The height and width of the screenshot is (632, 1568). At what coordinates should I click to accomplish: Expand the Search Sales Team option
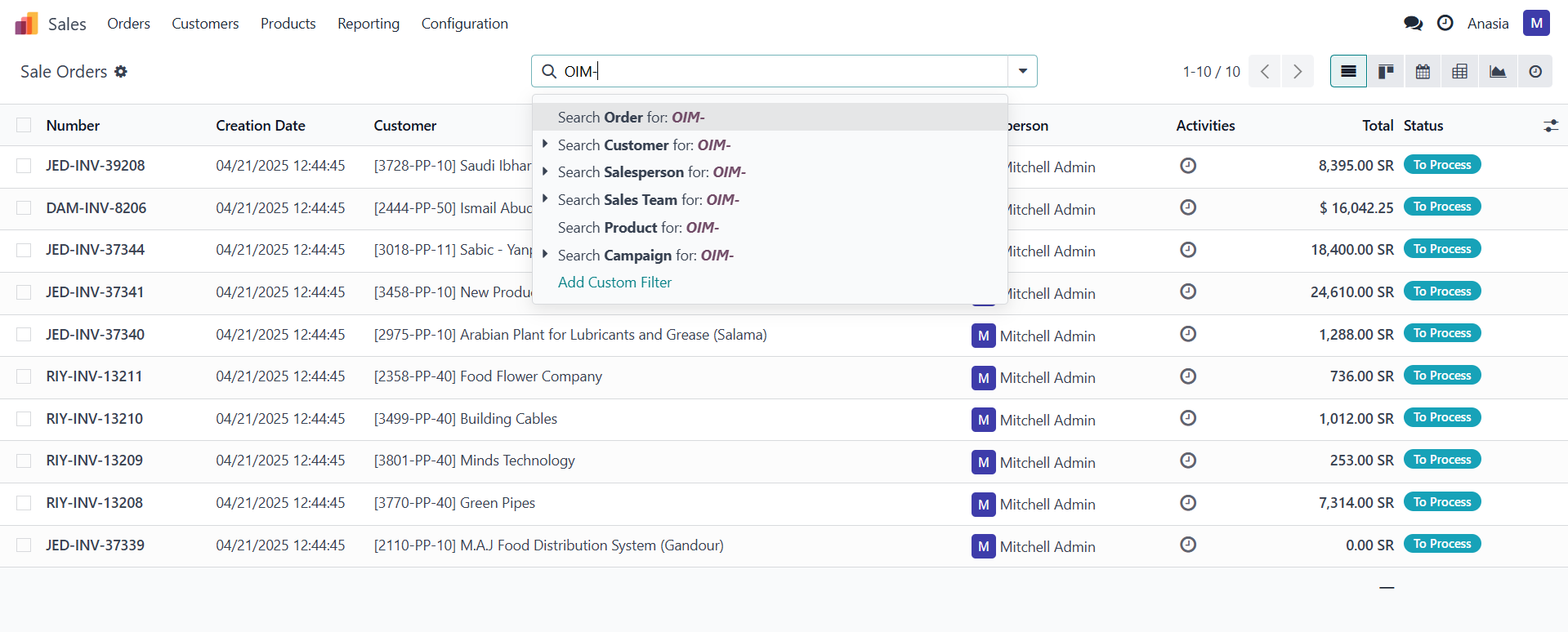(x=545, y=199)
